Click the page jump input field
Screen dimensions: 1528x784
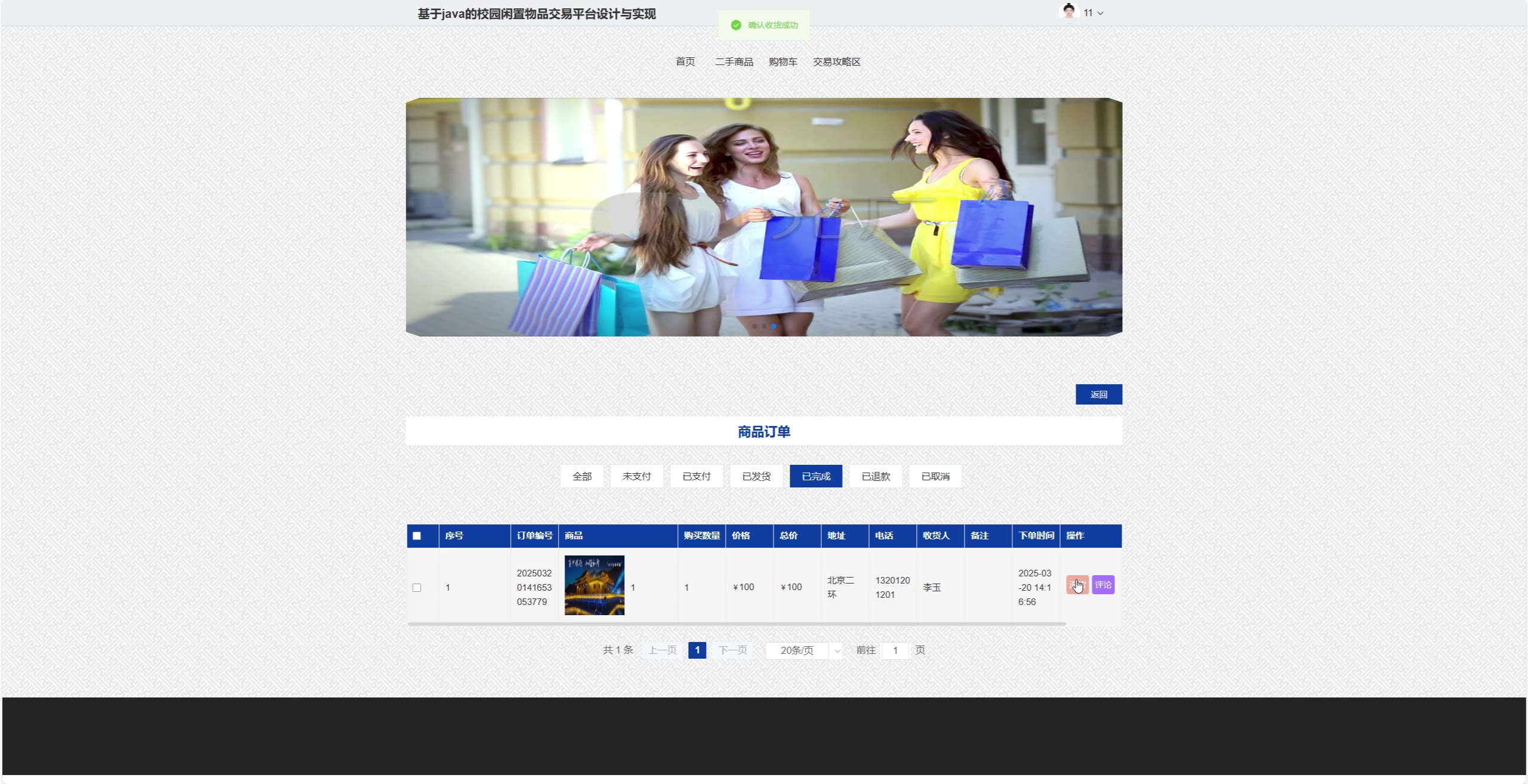pyautogui.click(x=895, y=650)
